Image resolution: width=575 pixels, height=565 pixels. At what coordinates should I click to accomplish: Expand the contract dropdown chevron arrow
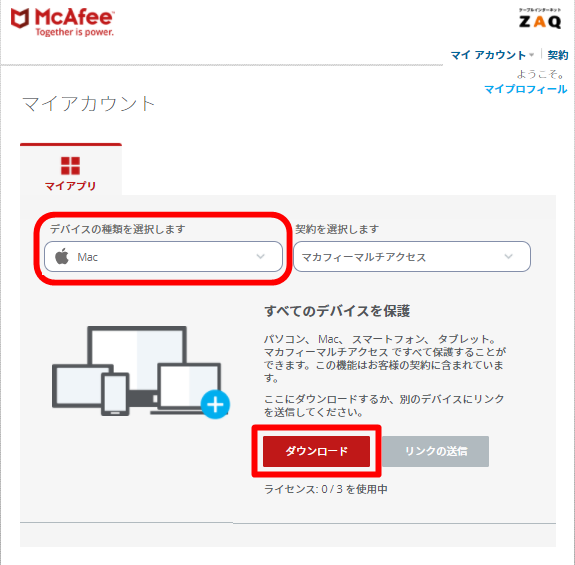click(508, 256)
